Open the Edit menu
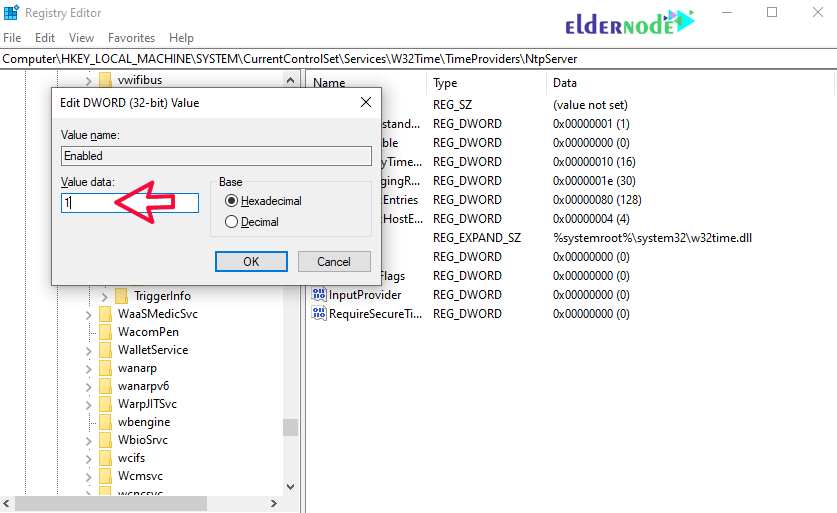This screenshot has width=837, height=513. tap(45, 38)
